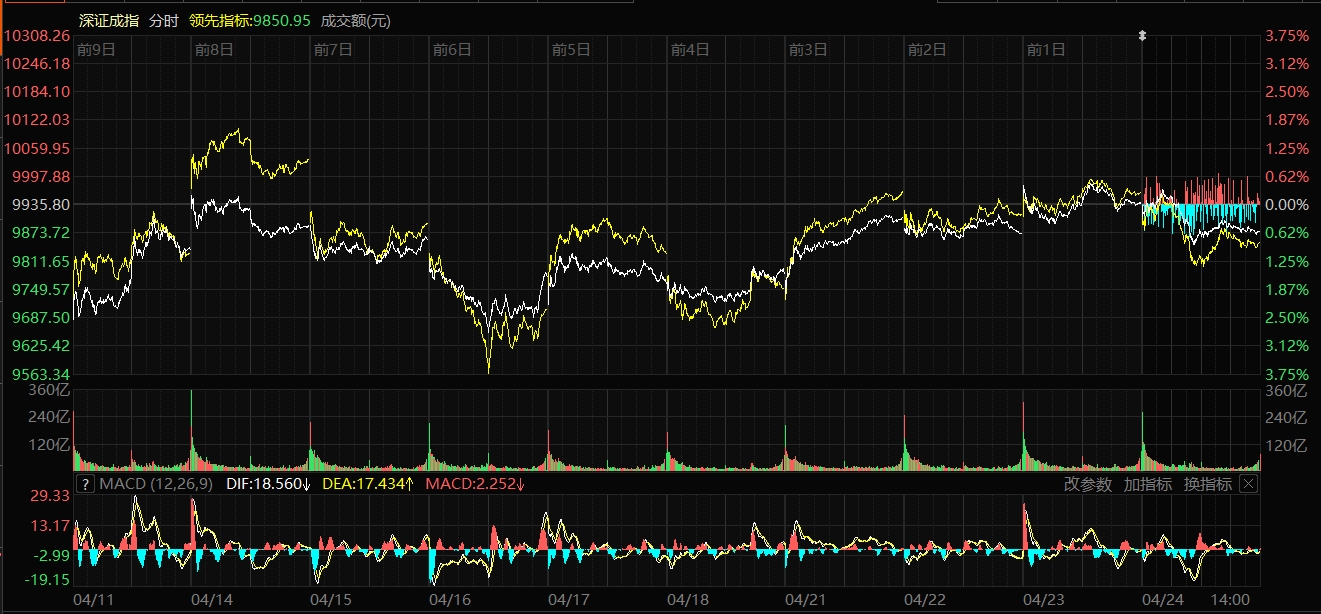
Task: Click the 04/23 date axis label
Action: pyautogui.click(x=1044, y=600)
